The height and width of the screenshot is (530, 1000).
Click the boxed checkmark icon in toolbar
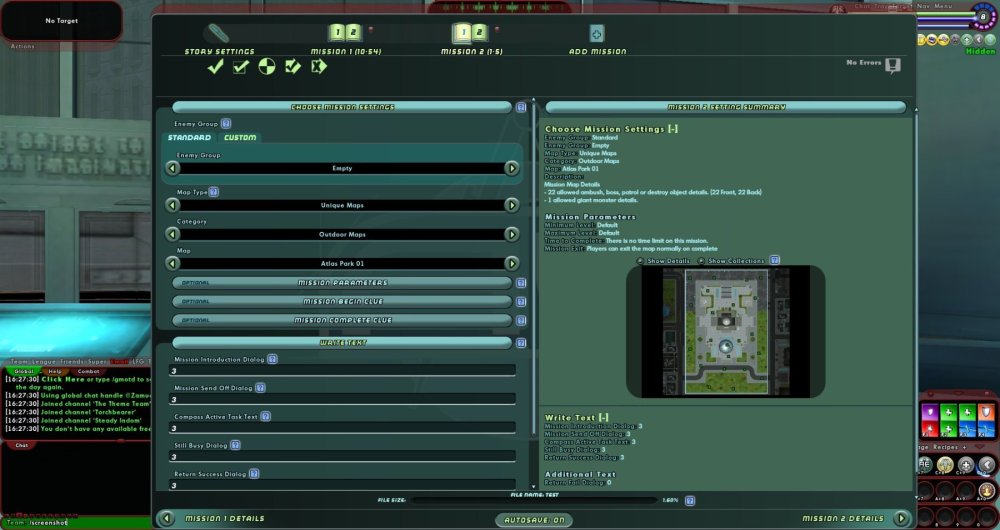click(240, 66)
